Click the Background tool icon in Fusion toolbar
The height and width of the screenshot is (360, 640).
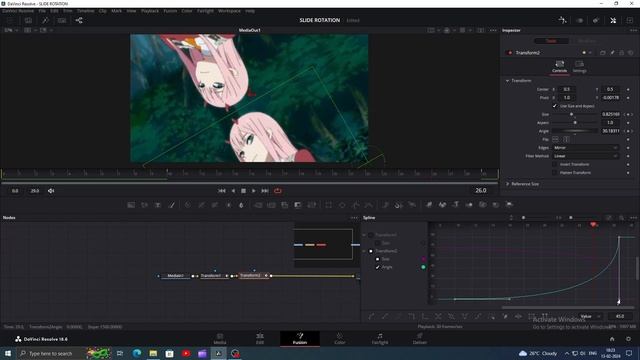coord(131,205)
